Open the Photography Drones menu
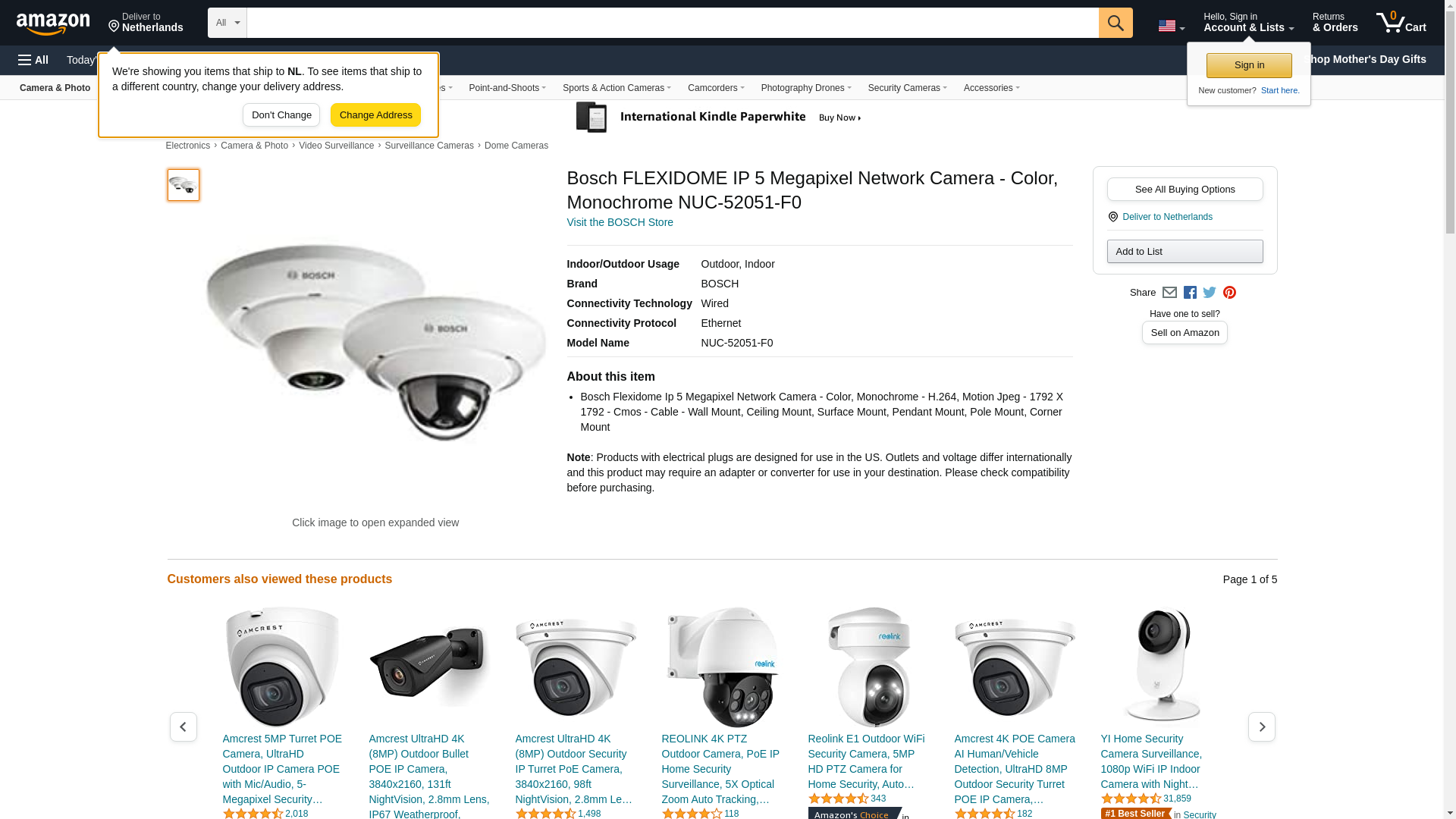Screen dimensions: 1456x819 pyautogui.click(x=806, y=88)
